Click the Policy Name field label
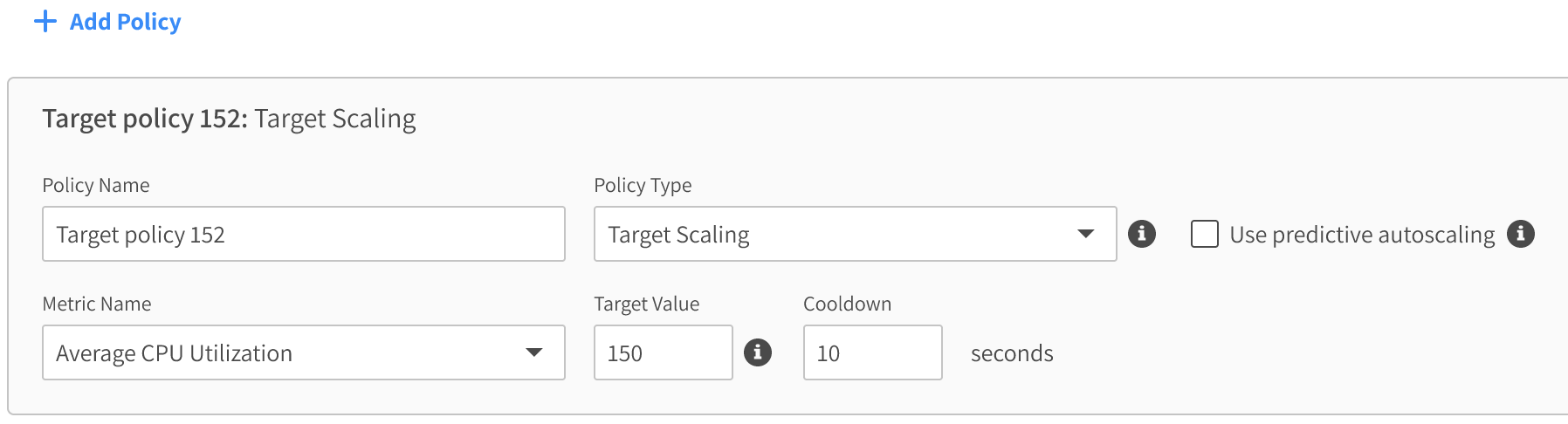 click(96, 185)
